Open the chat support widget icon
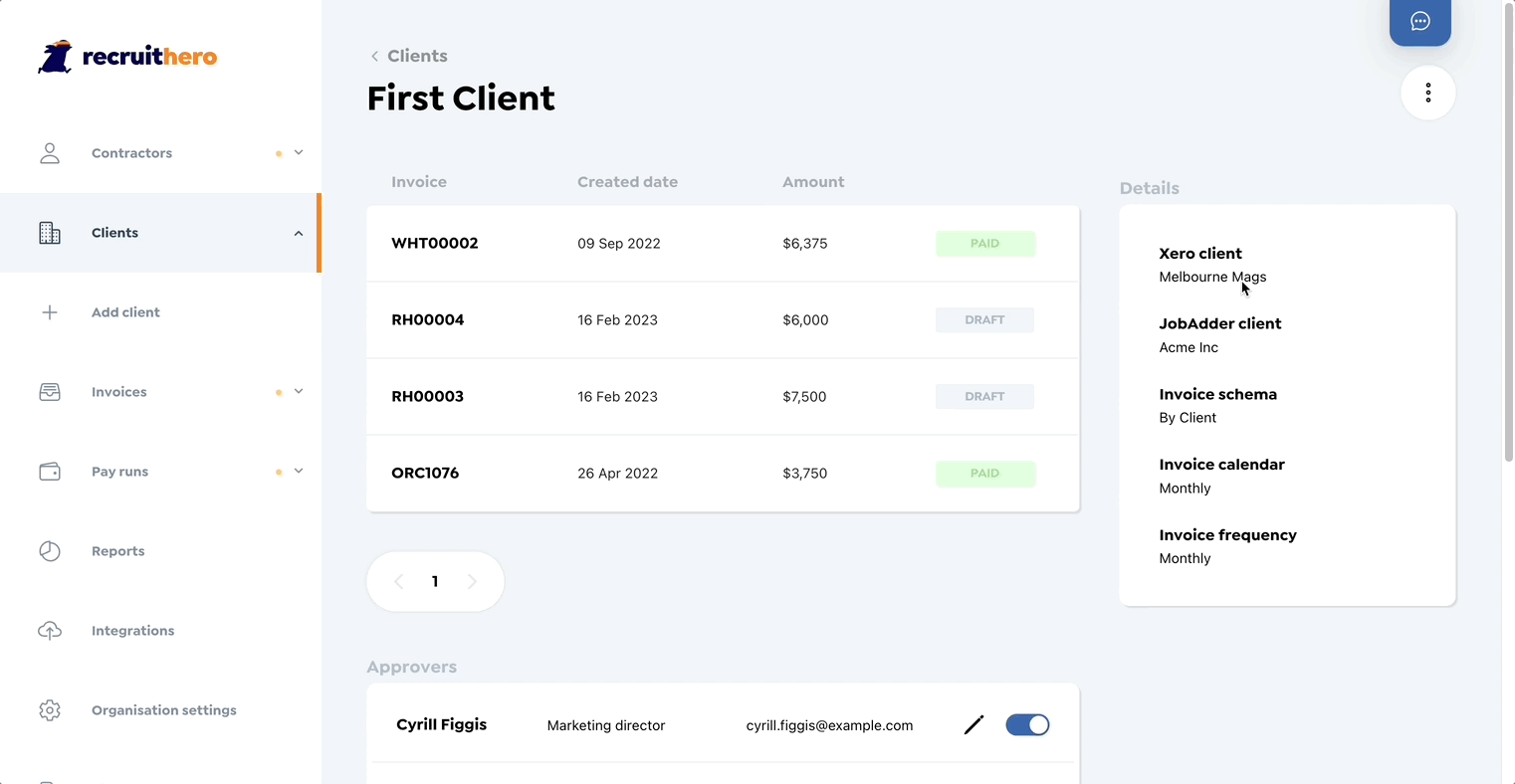 (1419, 21)
